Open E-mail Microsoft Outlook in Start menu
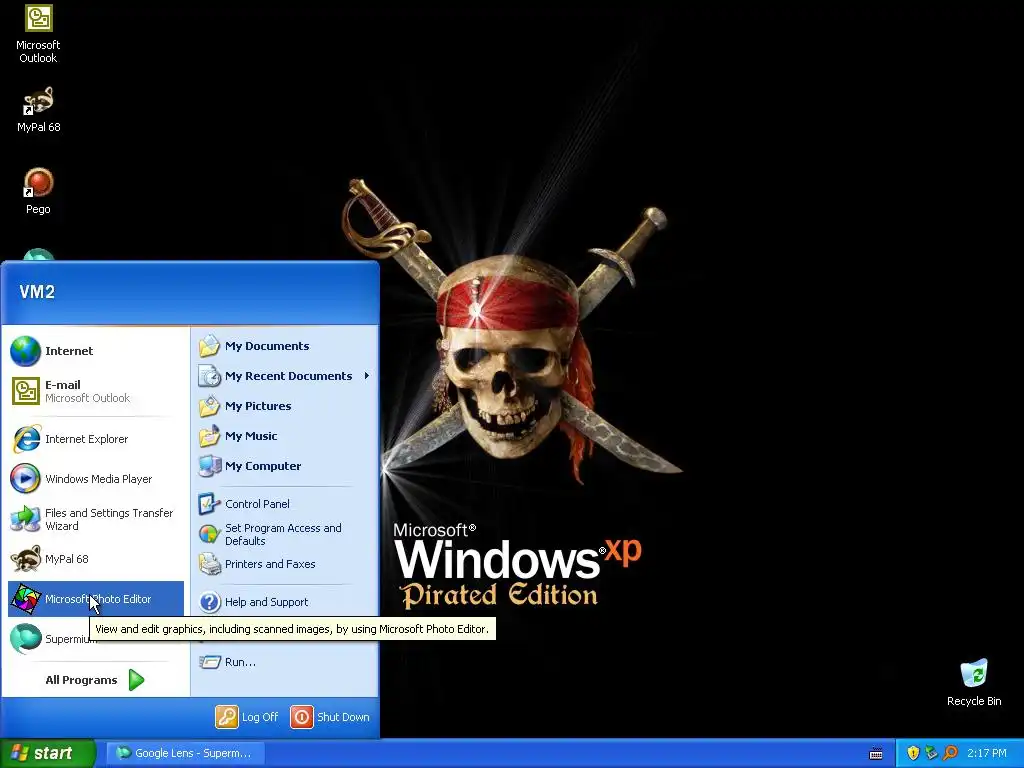This screenshot has width=1024, height=768. pyautogui.click(x=95, y=391)
